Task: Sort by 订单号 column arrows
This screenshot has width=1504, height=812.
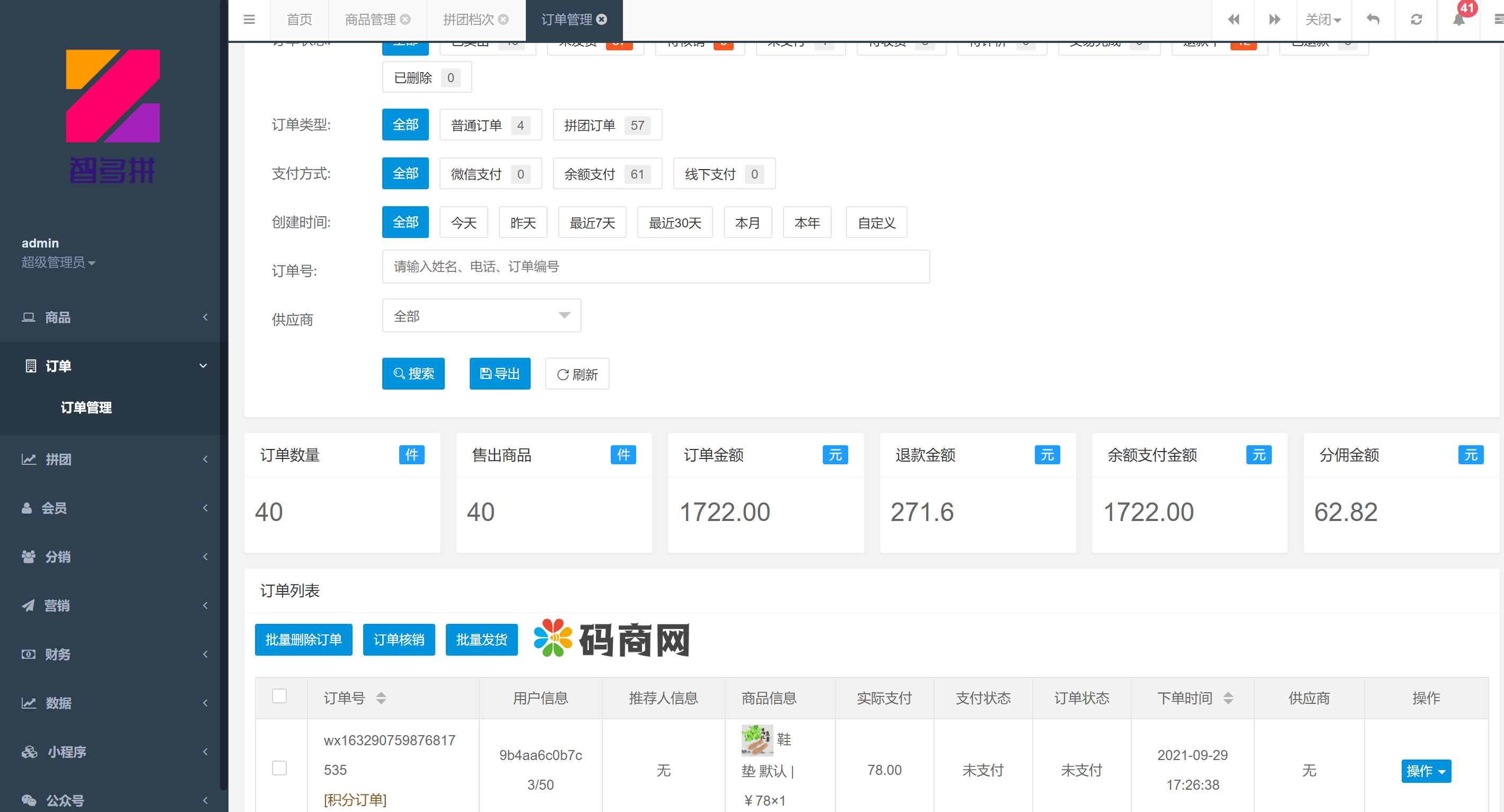Action: point(381,698)
